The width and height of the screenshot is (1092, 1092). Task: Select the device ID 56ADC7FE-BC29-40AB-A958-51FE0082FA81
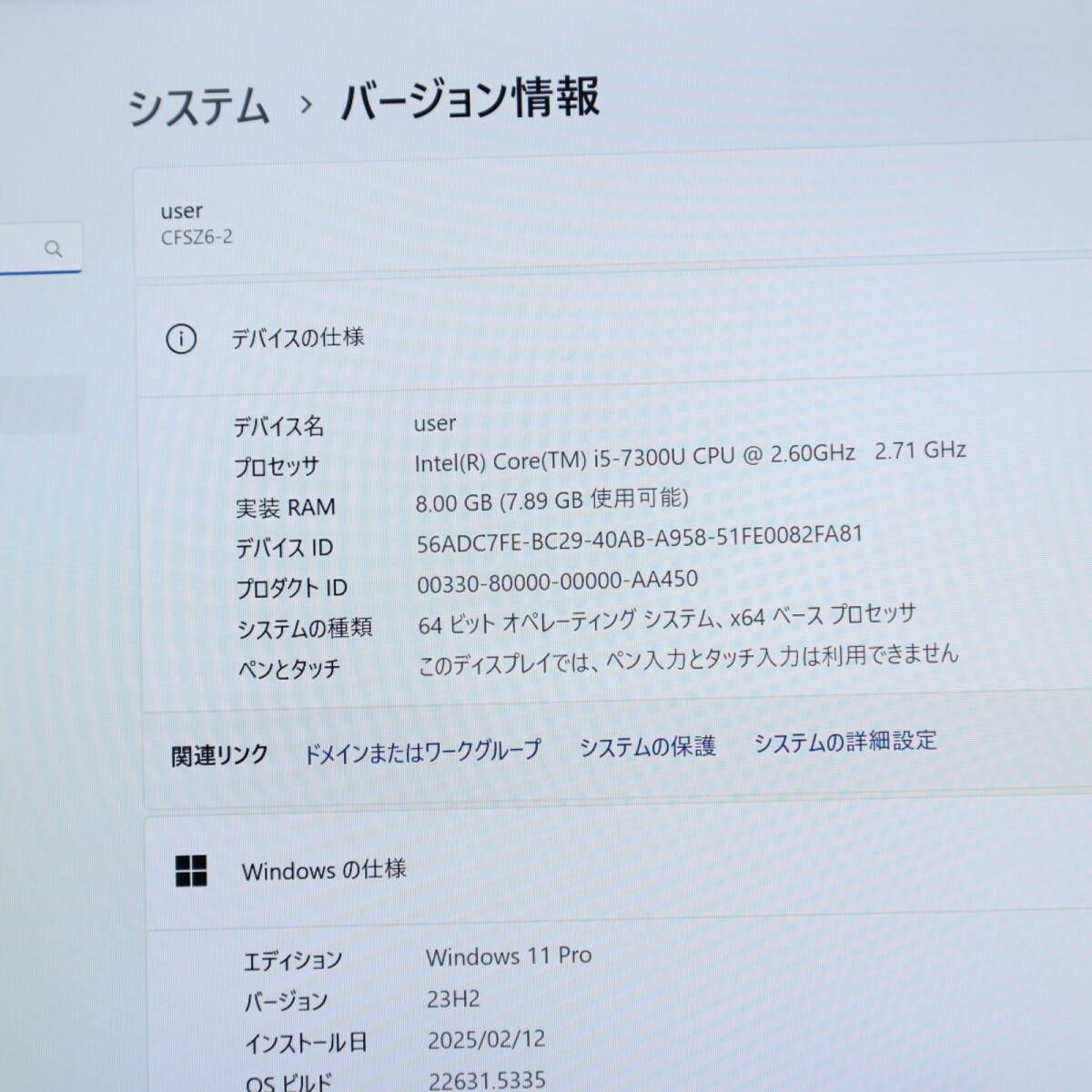click(639, 539)
